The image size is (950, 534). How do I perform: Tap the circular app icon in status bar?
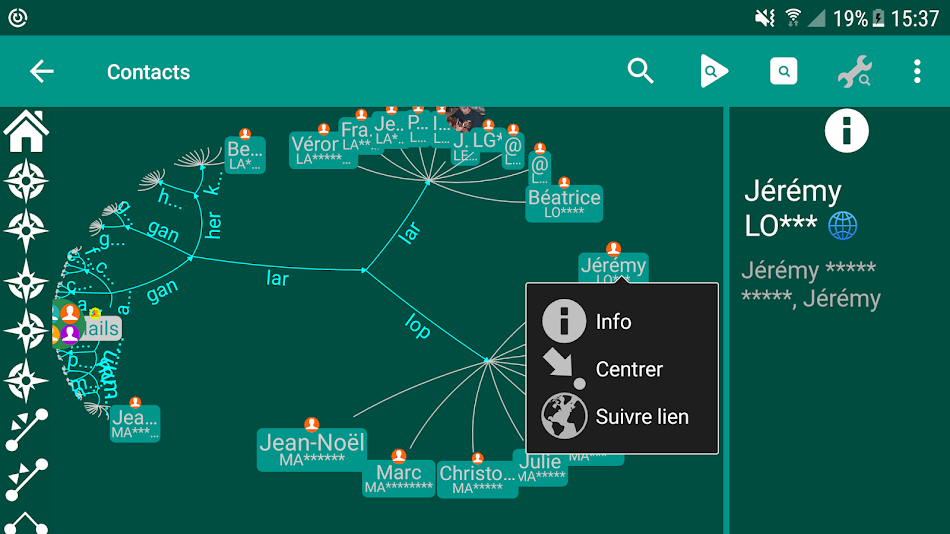tap(18, 18)
